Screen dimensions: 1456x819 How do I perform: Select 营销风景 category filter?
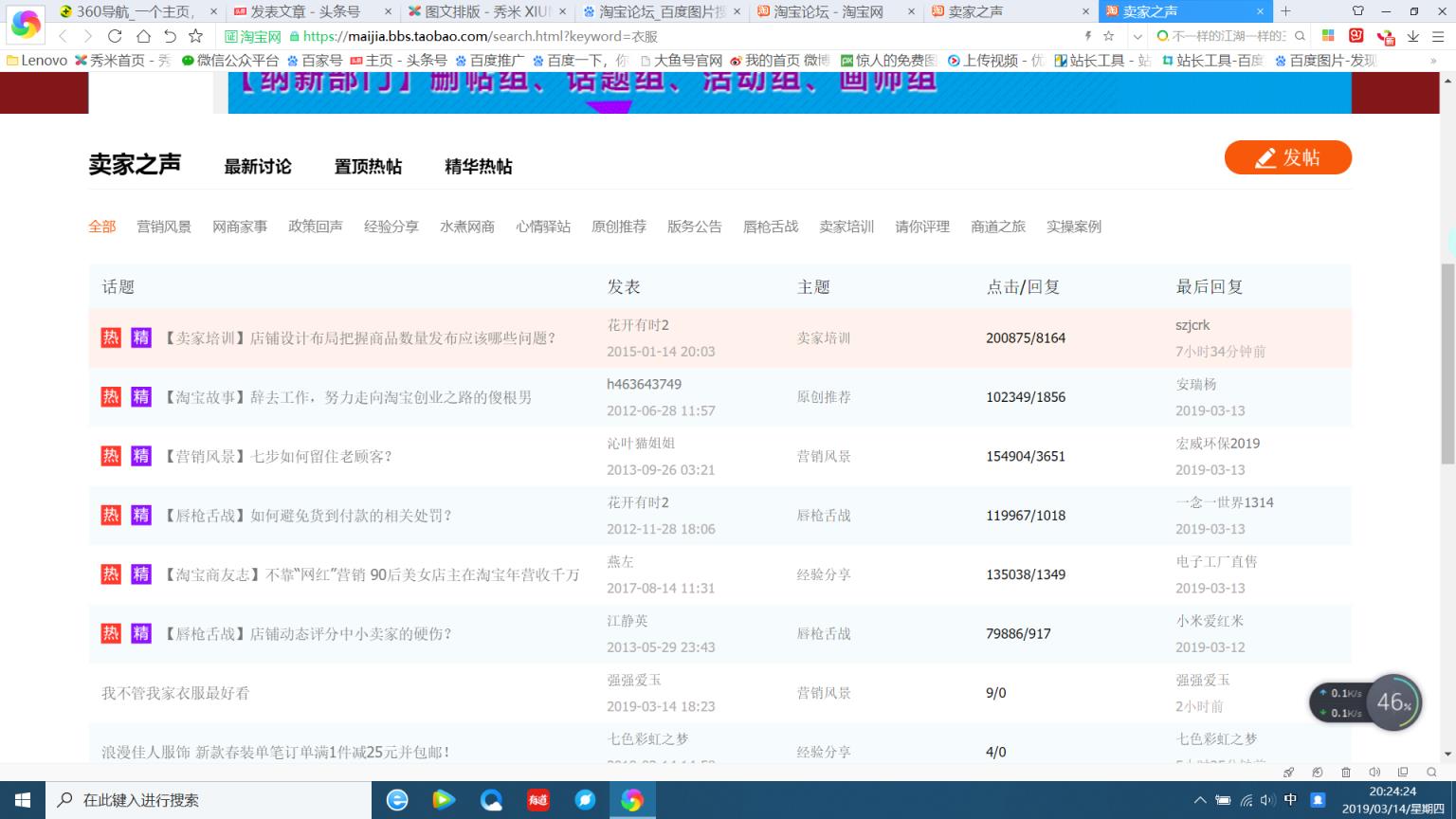(164, 227)
